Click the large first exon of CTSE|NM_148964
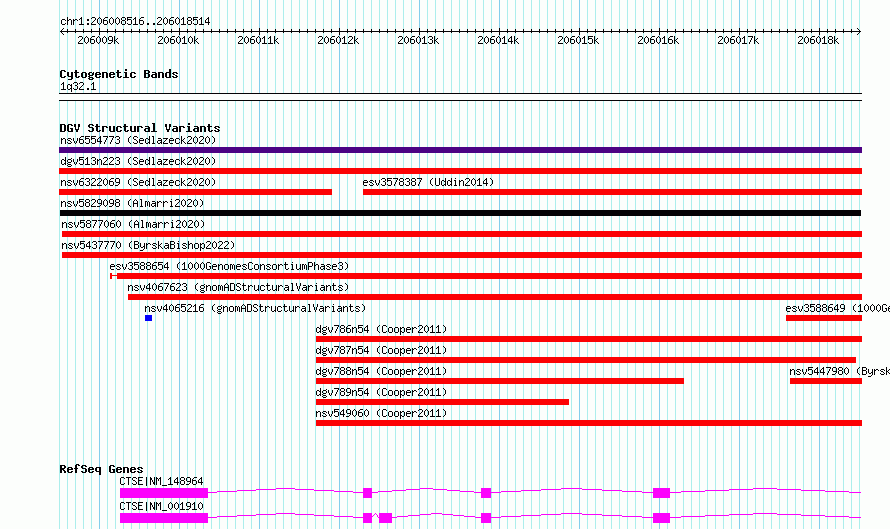 [x=164, y=493]
